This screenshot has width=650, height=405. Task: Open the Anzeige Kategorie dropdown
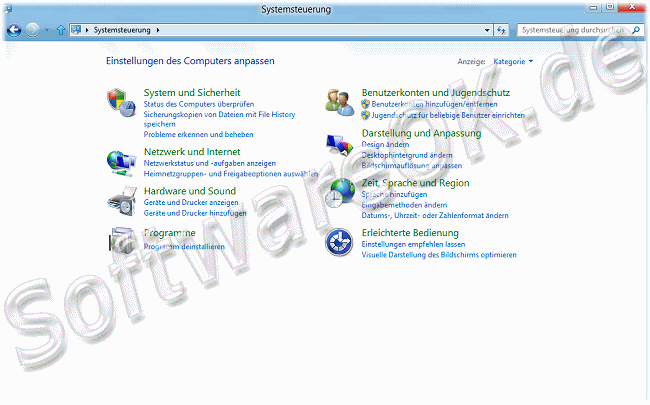click(x=513, y=61)
